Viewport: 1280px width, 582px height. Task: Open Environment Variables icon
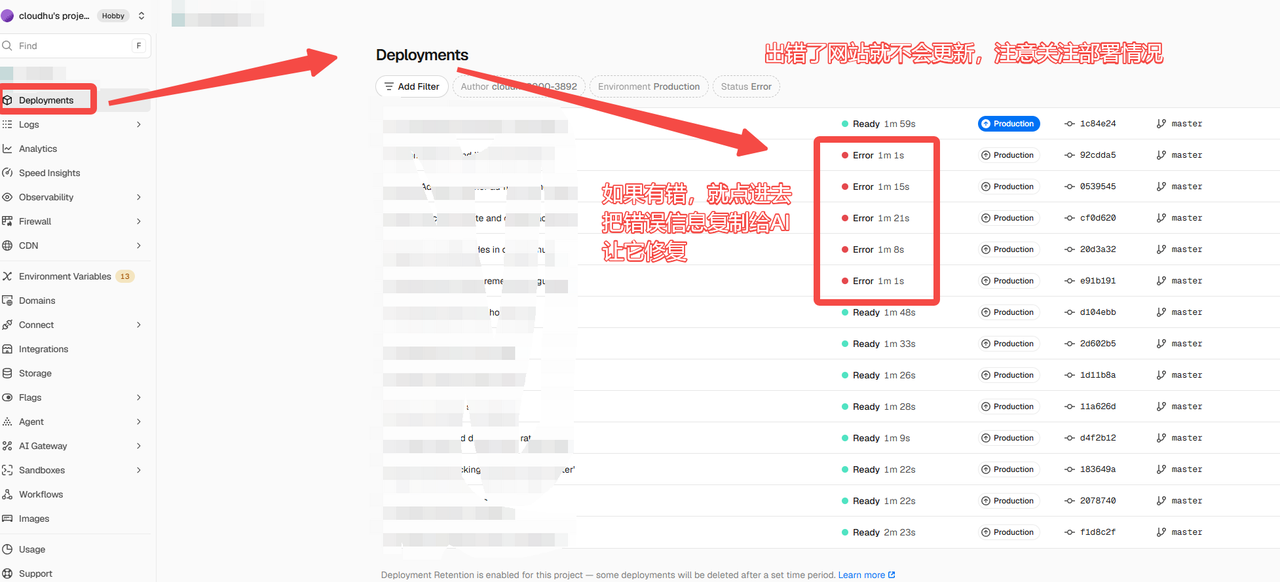(x=7, y=276)
